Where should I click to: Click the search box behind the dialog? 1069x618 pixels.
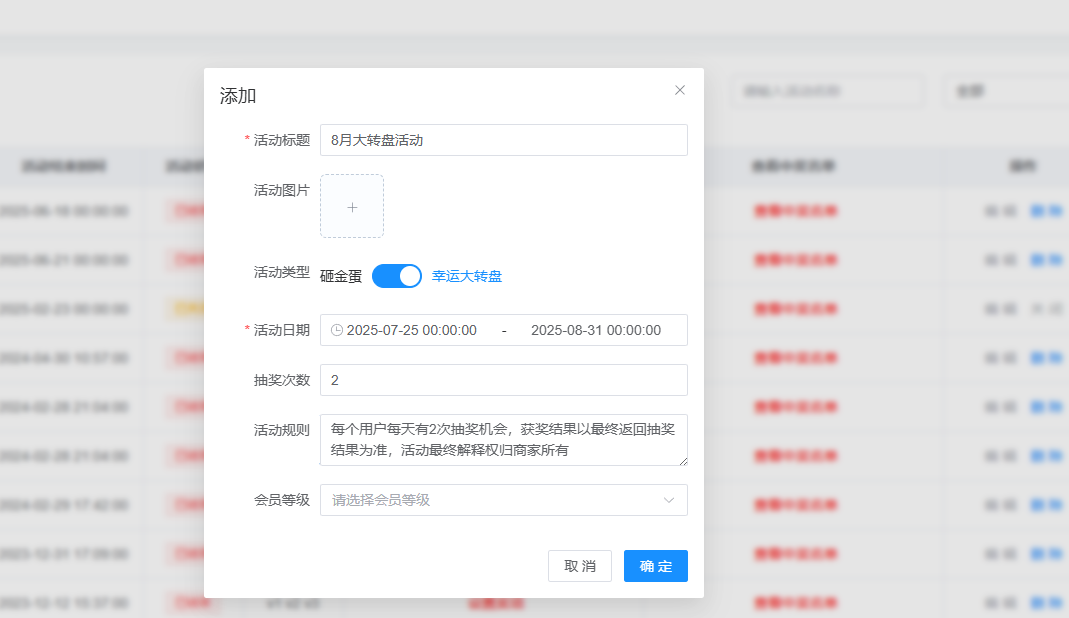[x=827, y=91]
